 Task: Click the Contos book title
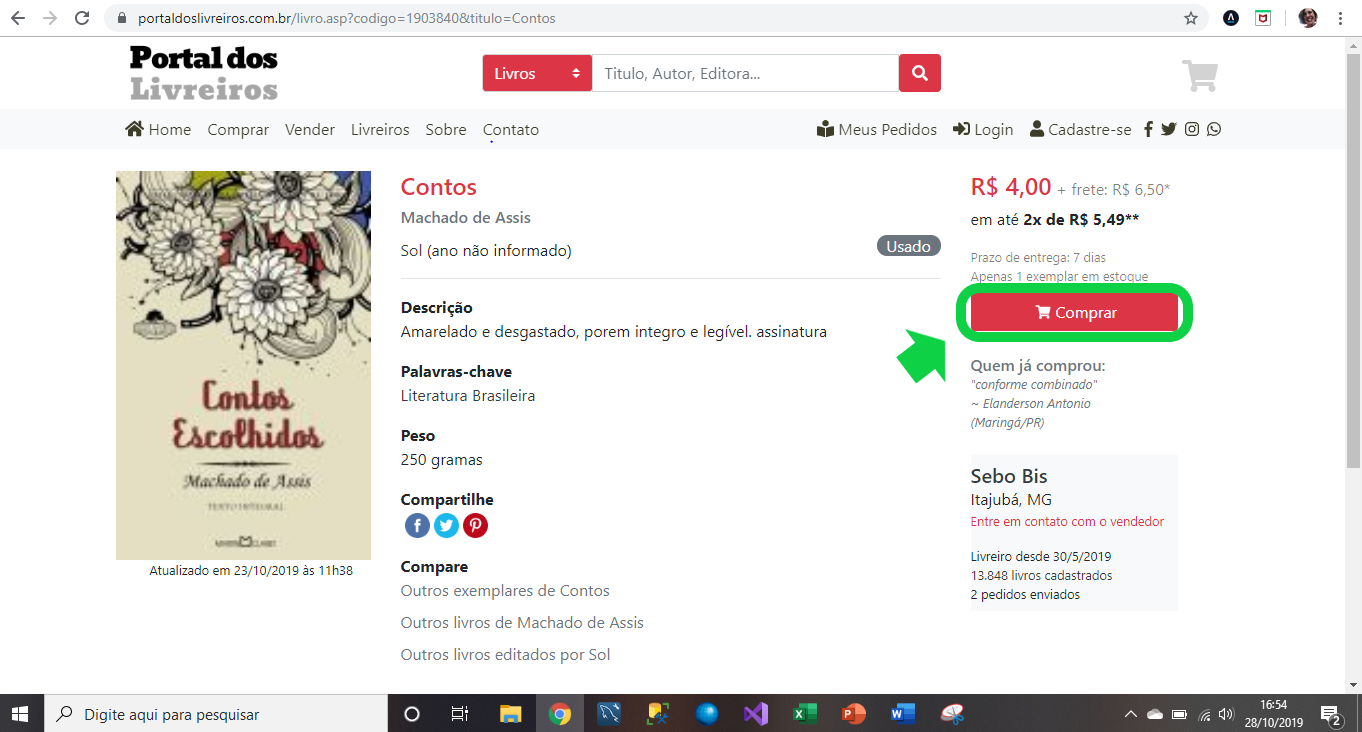(x=438, y=187)
